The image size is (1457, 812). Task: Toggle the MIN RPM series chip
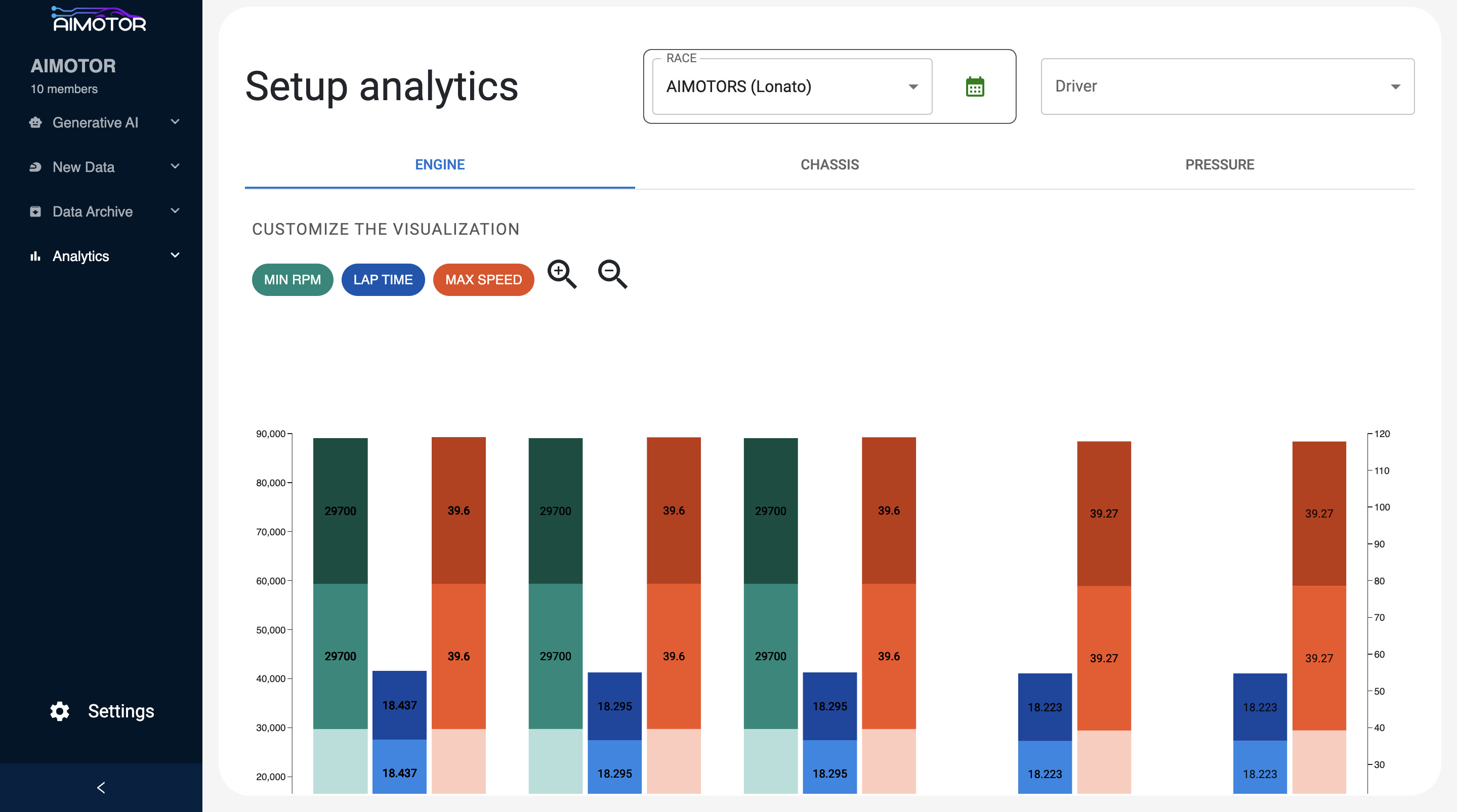(x=293, y=279)
